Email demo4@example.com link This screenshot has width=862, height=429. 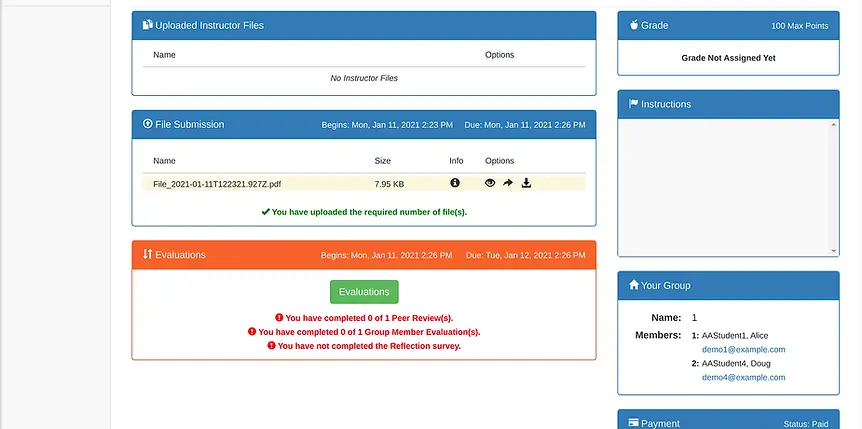coord(743,377)
